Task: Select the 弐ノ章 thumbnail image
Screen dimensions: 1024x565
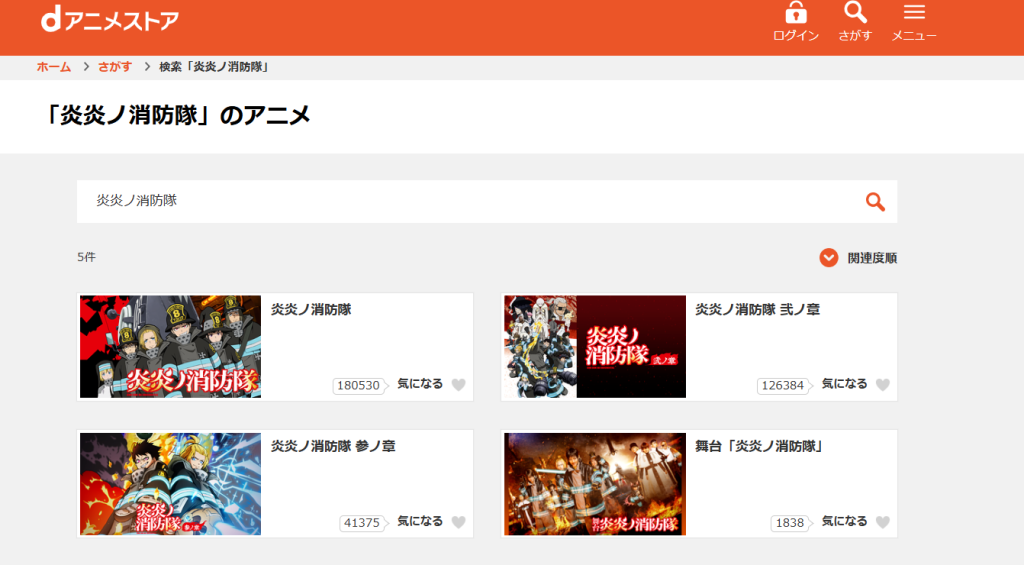Action: [x=595, y=347]
